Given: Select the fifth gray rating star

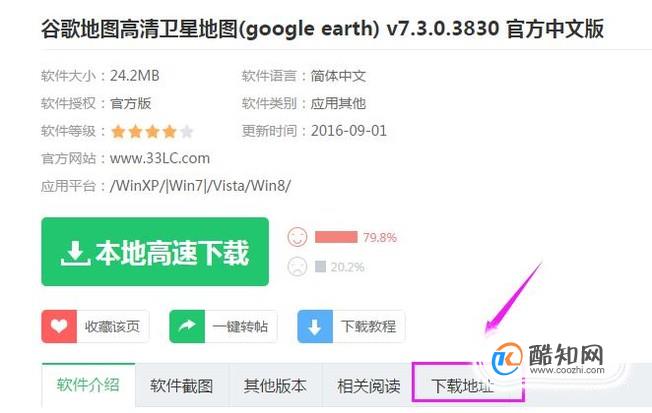Looking at the screenshot, I should pos(187,132).
